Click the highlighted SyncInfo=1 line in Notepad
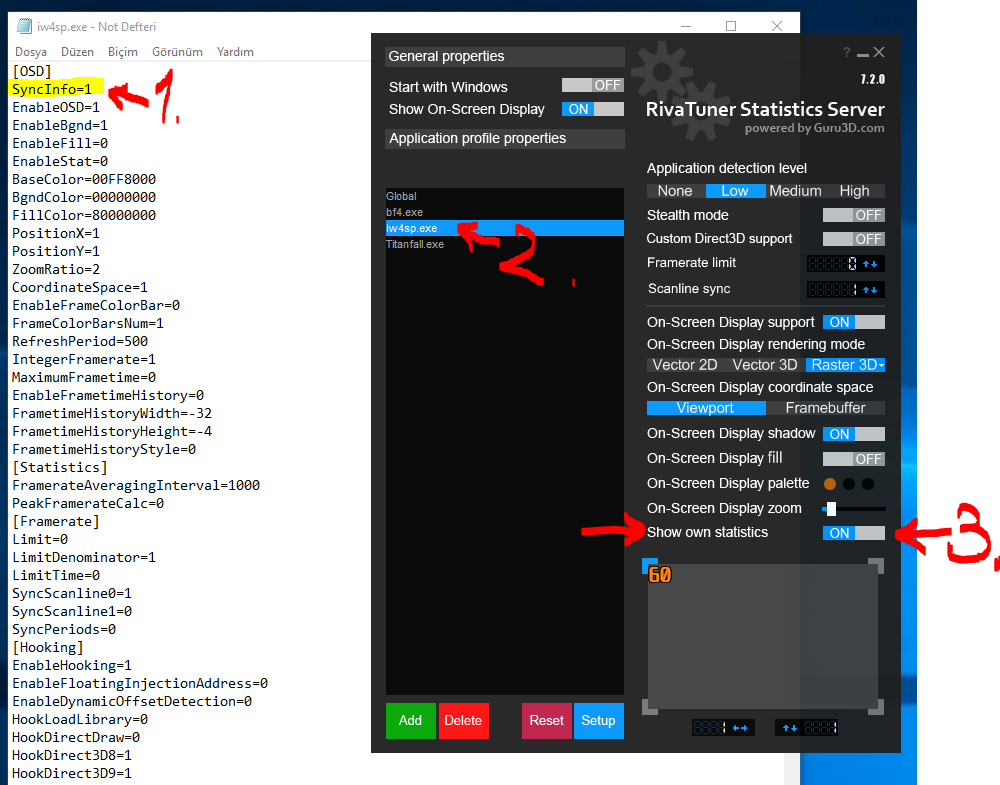1000x785 pixels. pos(52,89)
